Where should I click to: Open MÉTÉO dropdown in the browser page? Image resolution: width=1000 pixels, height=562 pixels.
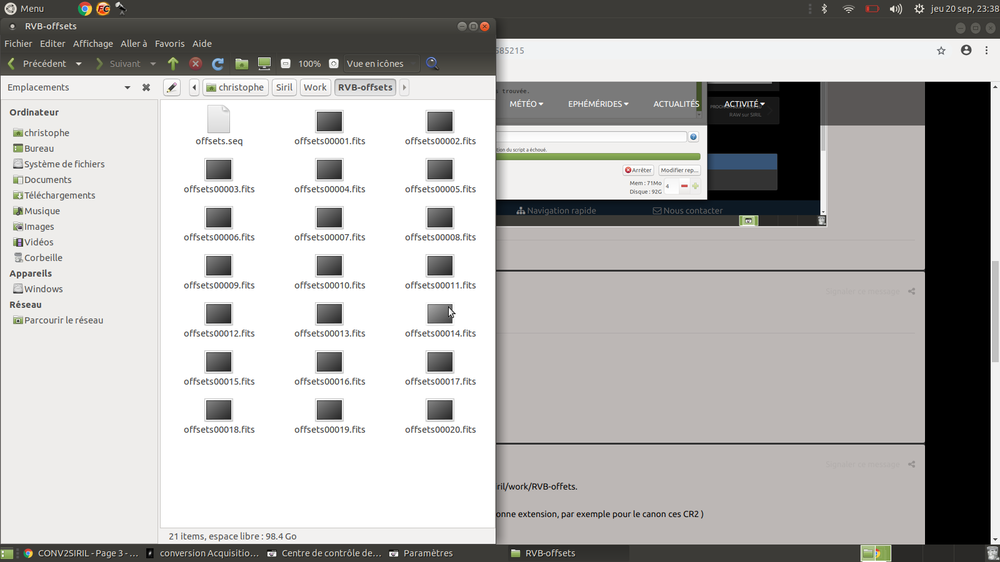[526, 104]
